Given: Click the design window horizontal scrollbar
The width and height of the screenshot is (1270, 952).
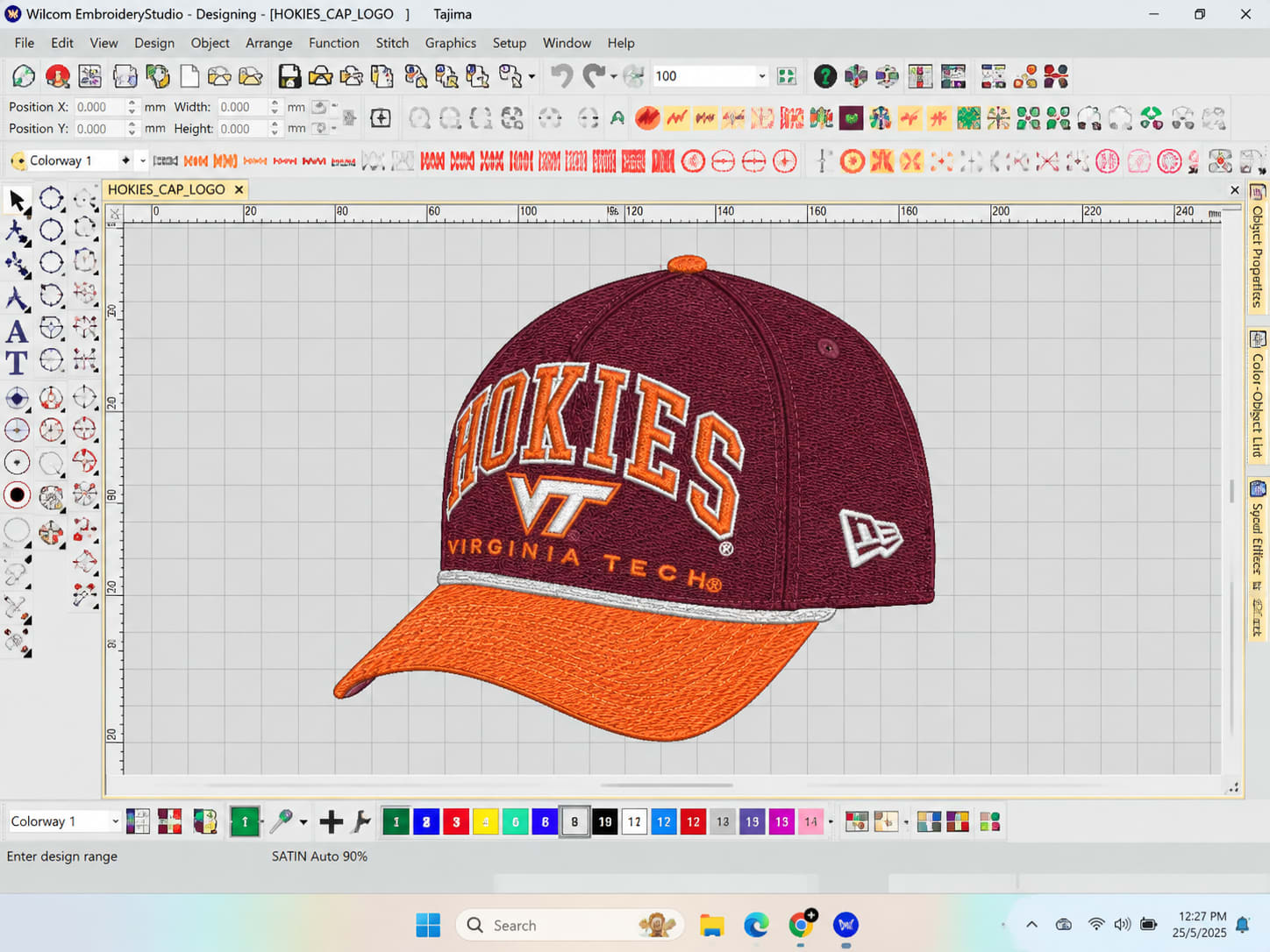Looking at the screenshot, I should coord(667,785).
